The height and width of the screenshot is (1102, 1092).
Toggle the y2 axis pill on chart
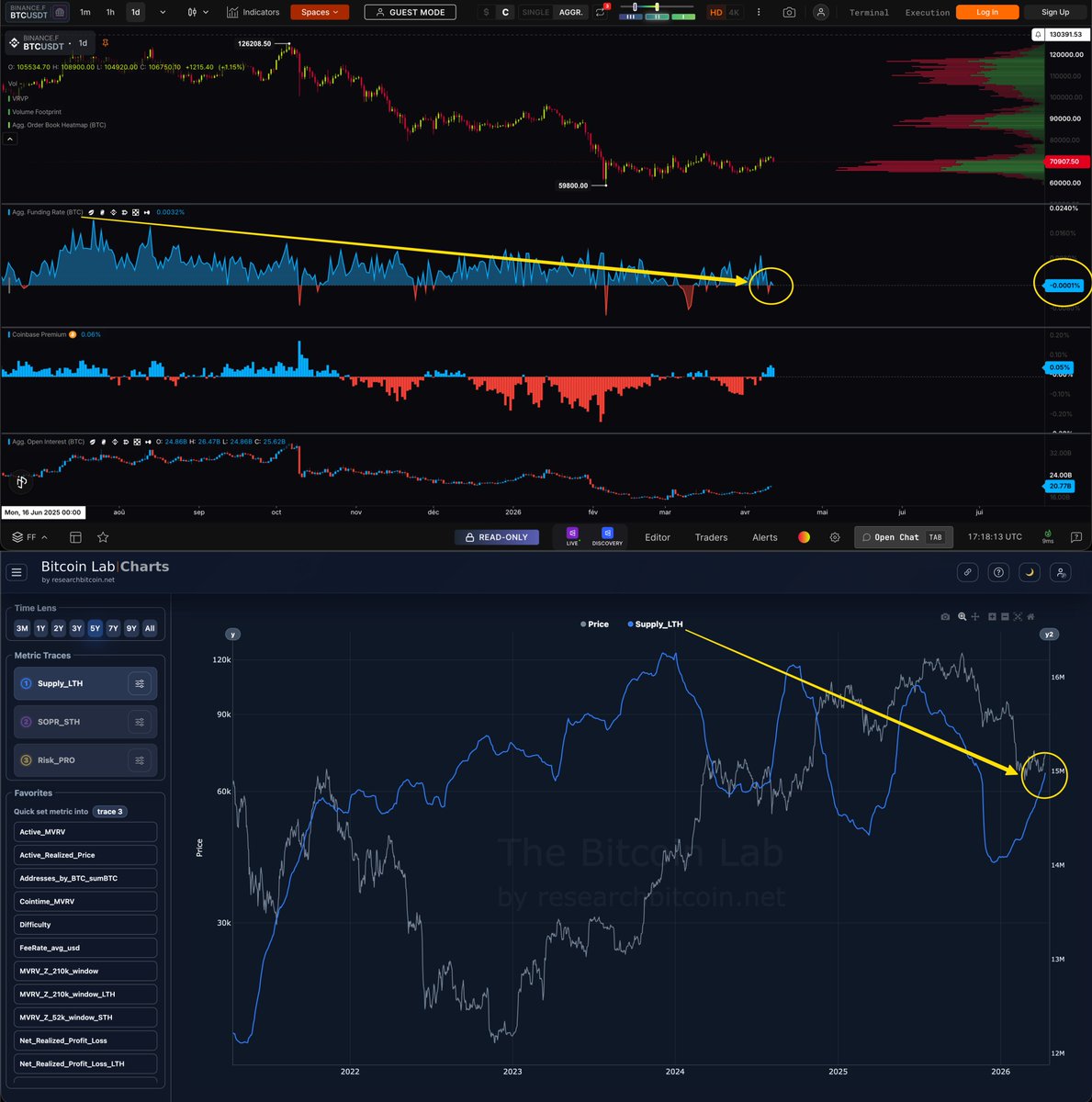tap(1049, 635)
